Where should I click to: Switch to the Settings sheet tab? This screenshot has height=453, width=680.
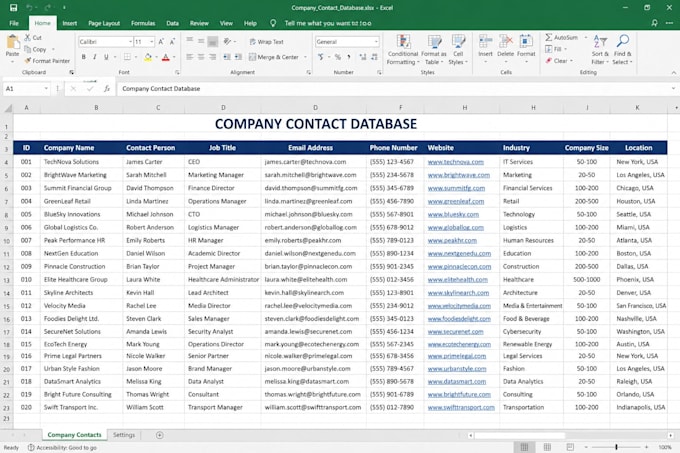124,435
